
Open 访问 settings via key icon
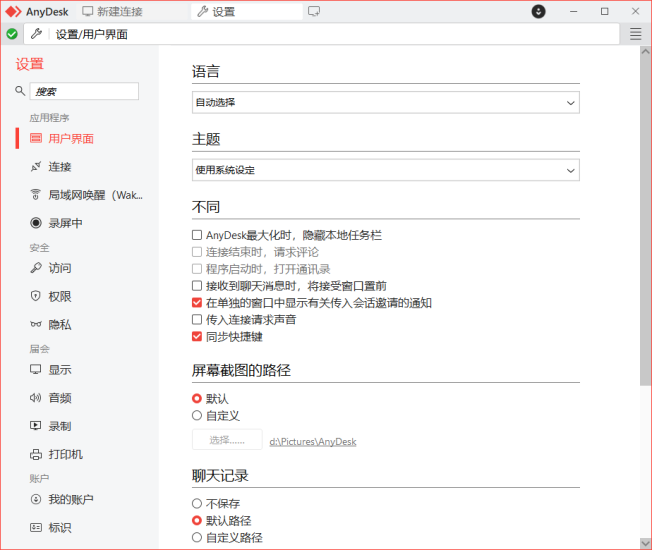[36, 268]
